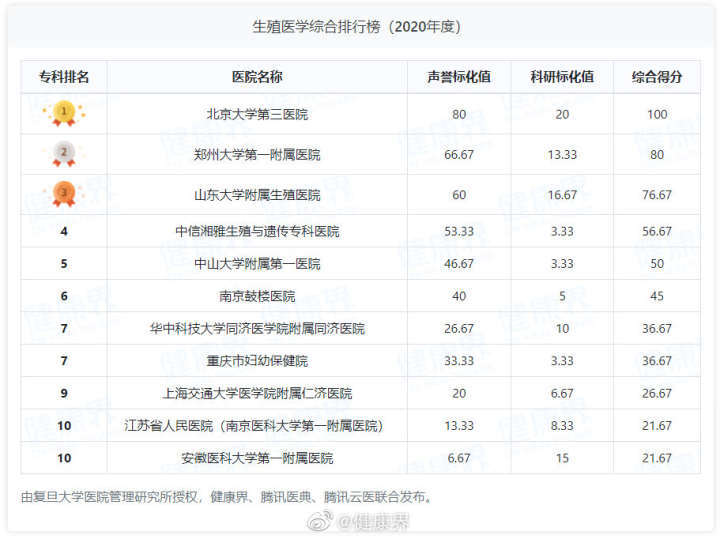Image resolution: width=720 pixels, height=539 pixels.
Task: Select hospital name 南京鼓楼医院
Action: 257,296
